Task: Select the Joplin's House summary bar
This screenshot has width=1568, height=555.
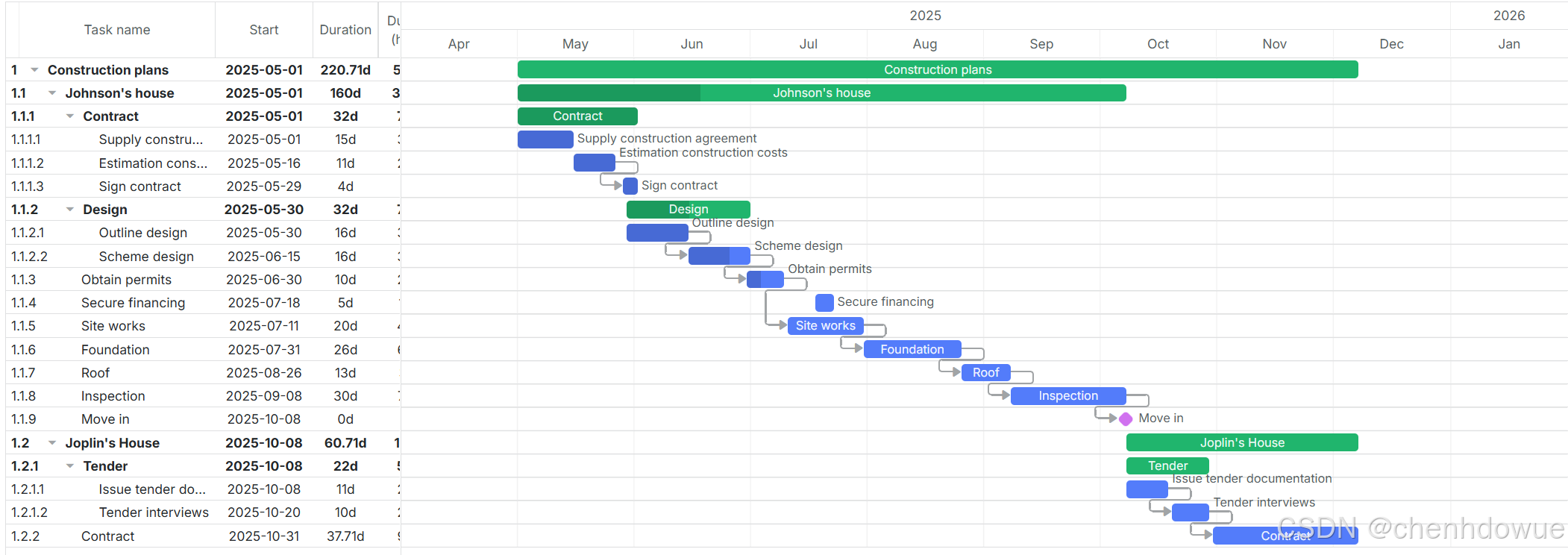Action: click(x=1242, y=442)
